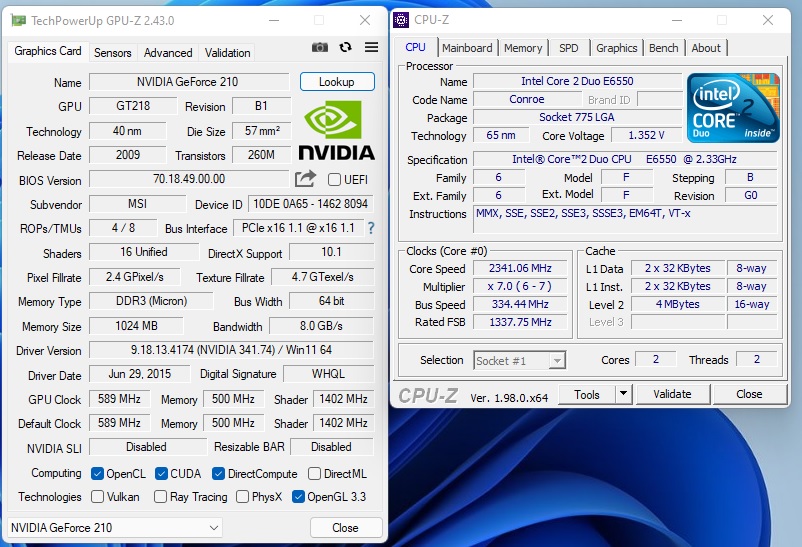
Task: Switch to the Advanced tab in GPU-Z
Action: pos(168,53)
